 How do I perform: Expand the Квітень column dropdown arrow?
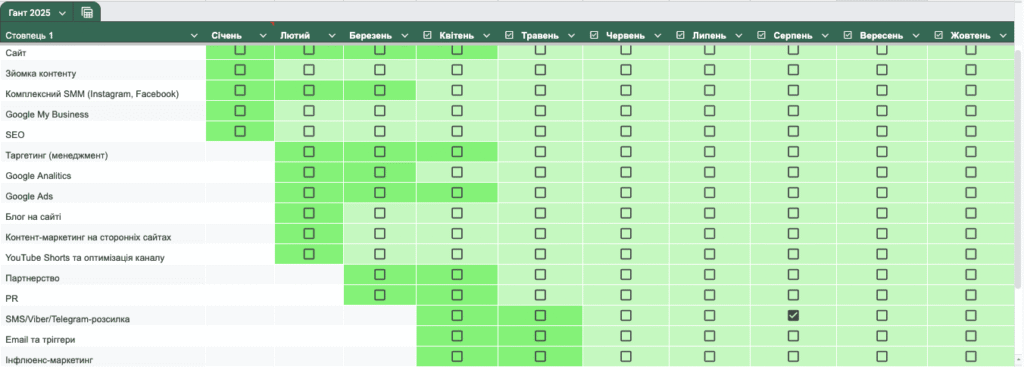(487, 35)
